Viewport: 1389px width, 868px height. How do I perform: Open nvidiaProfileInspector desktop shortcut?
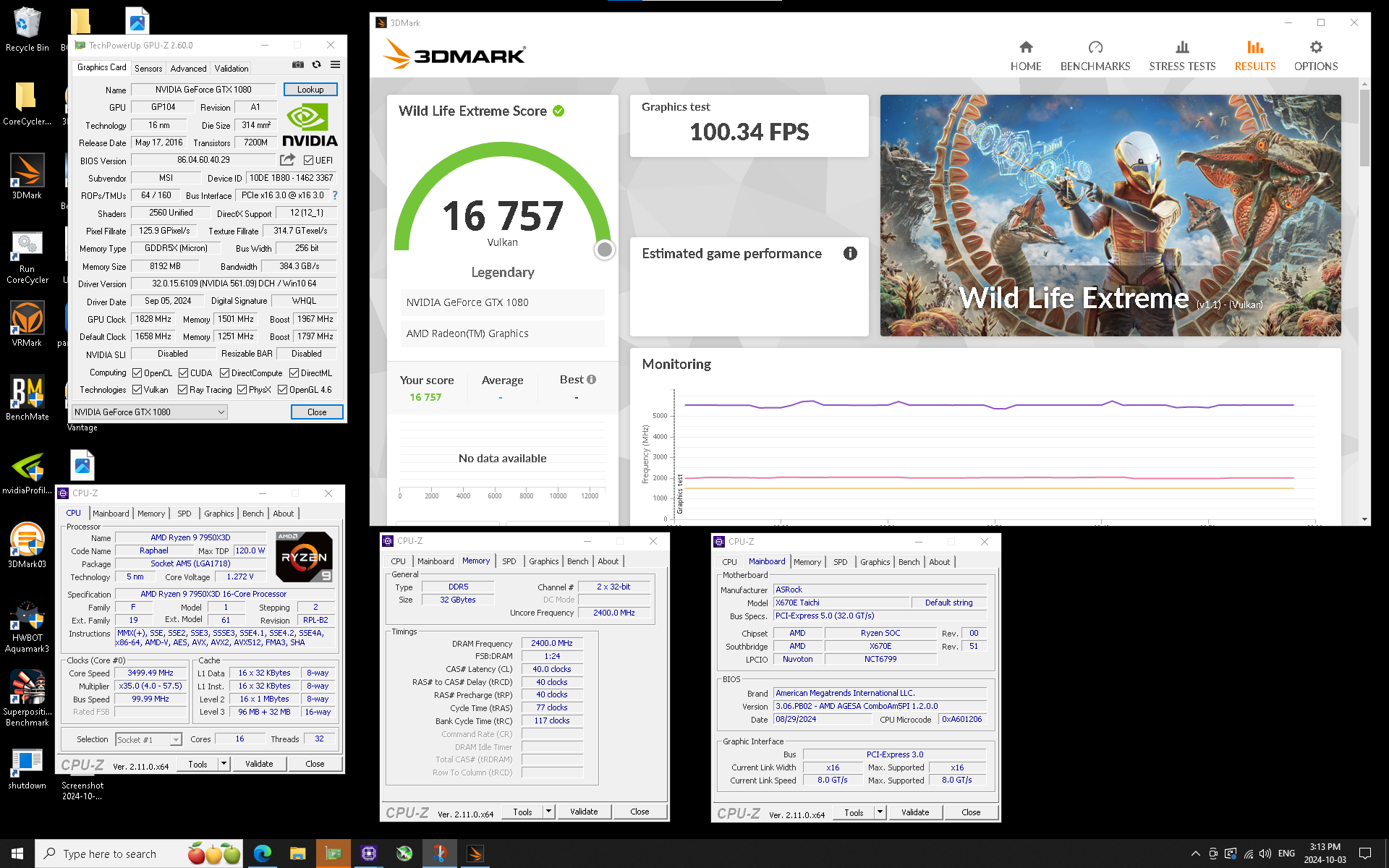[x=27, y=472]
